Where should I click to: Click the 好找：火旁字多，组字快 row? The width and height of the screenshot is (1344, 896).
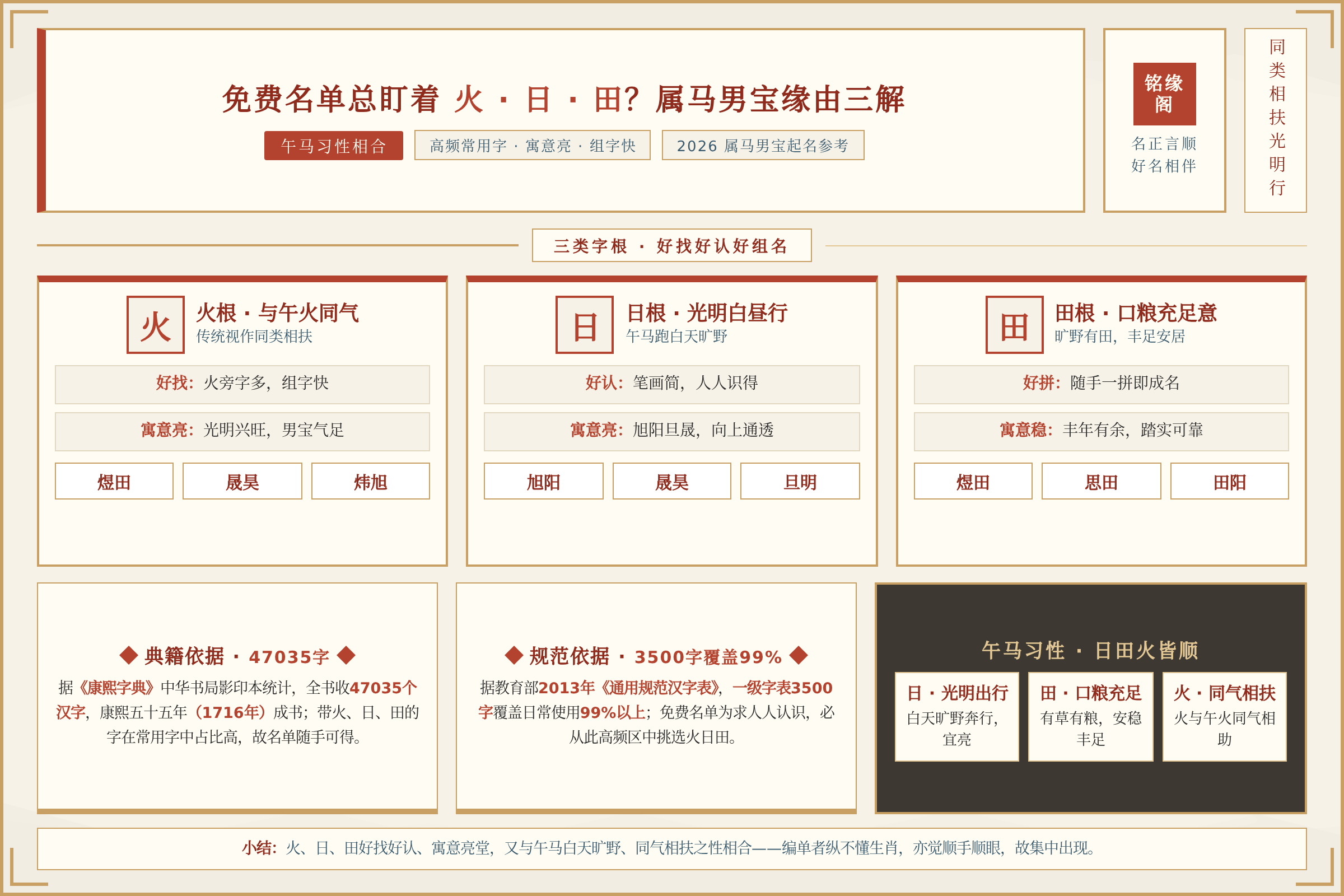tap(242, 384)
